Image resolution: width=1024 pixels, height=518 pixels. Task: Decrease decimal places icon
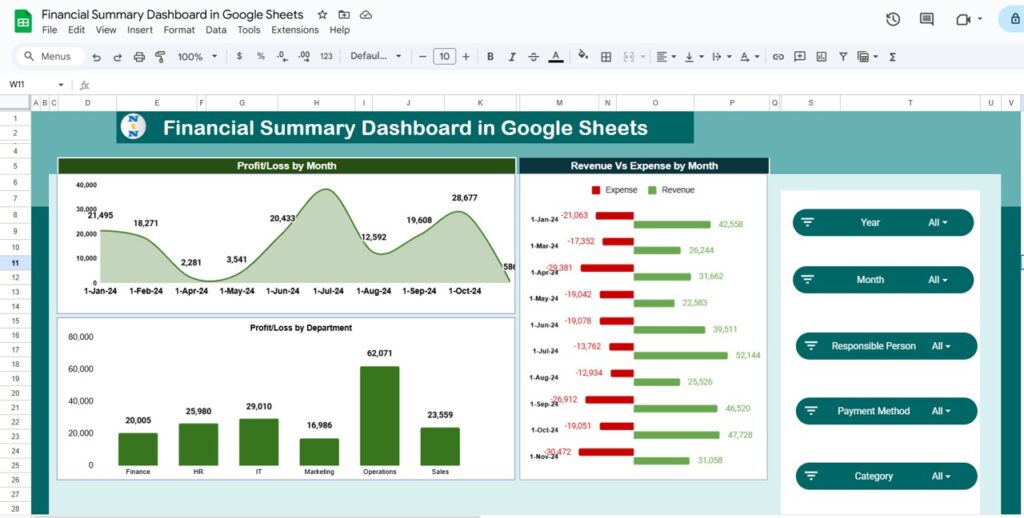(282, 56)
